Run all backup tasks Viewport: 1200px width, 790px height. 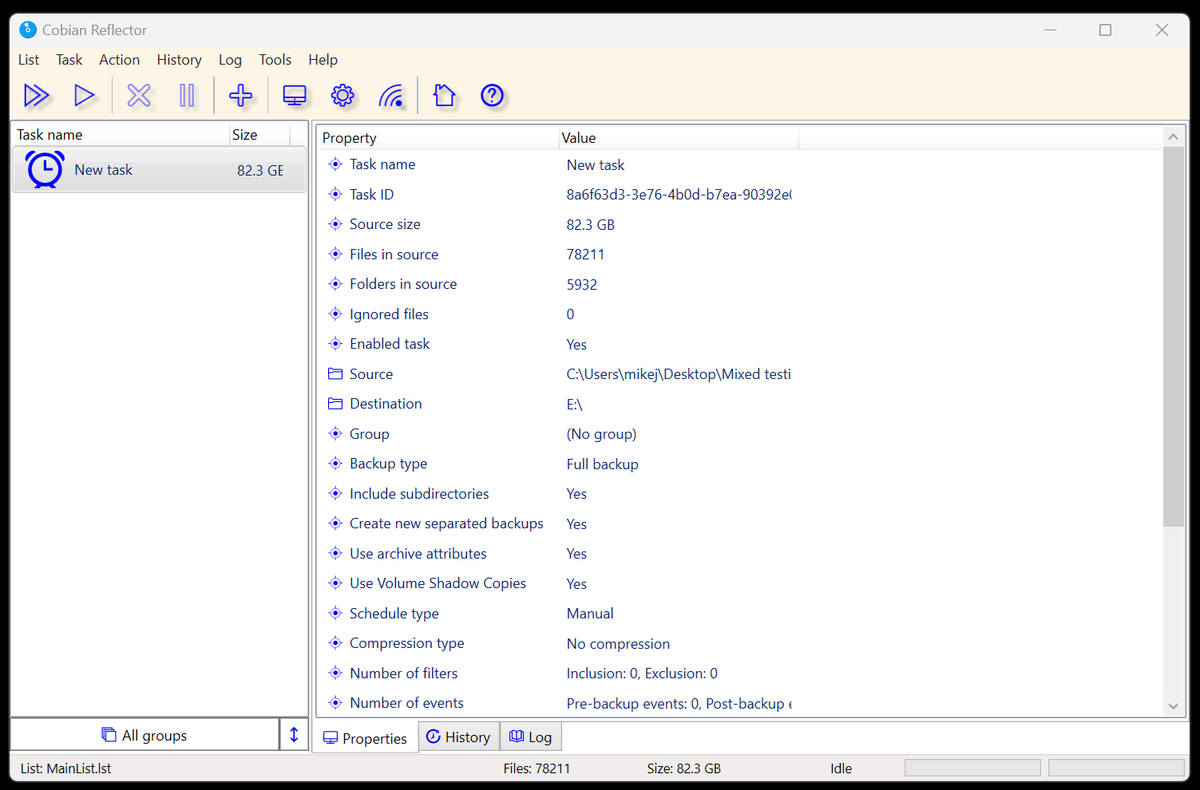pos(36,95)
